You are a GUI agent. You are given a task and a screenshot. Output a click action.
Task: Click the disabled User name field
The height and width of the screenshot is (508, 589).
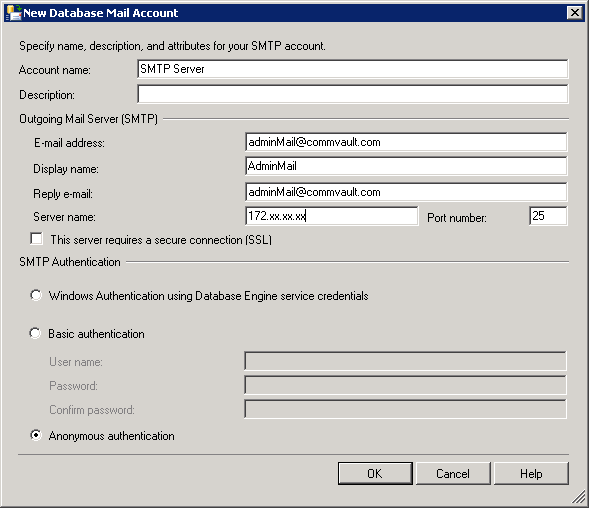pyautogui.click(x=405, y=361)
